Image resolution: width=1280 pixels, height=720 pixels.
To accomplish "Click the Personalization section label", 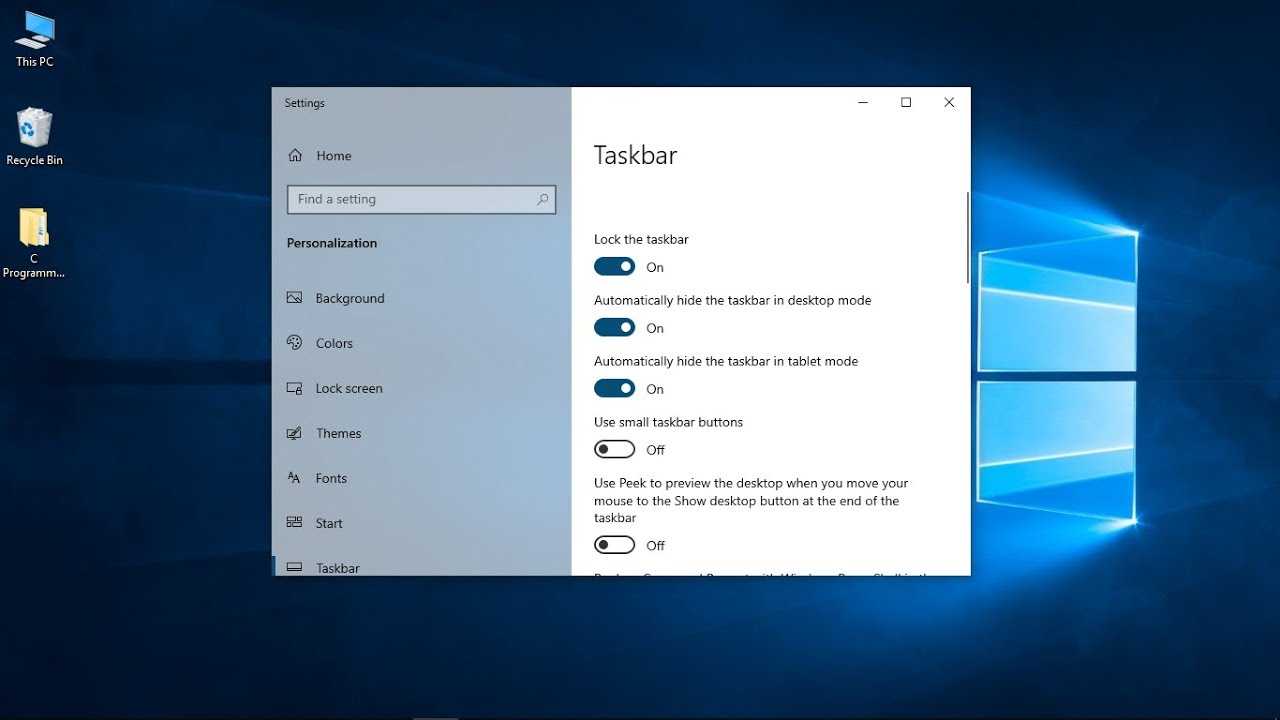I will point(332,243).
